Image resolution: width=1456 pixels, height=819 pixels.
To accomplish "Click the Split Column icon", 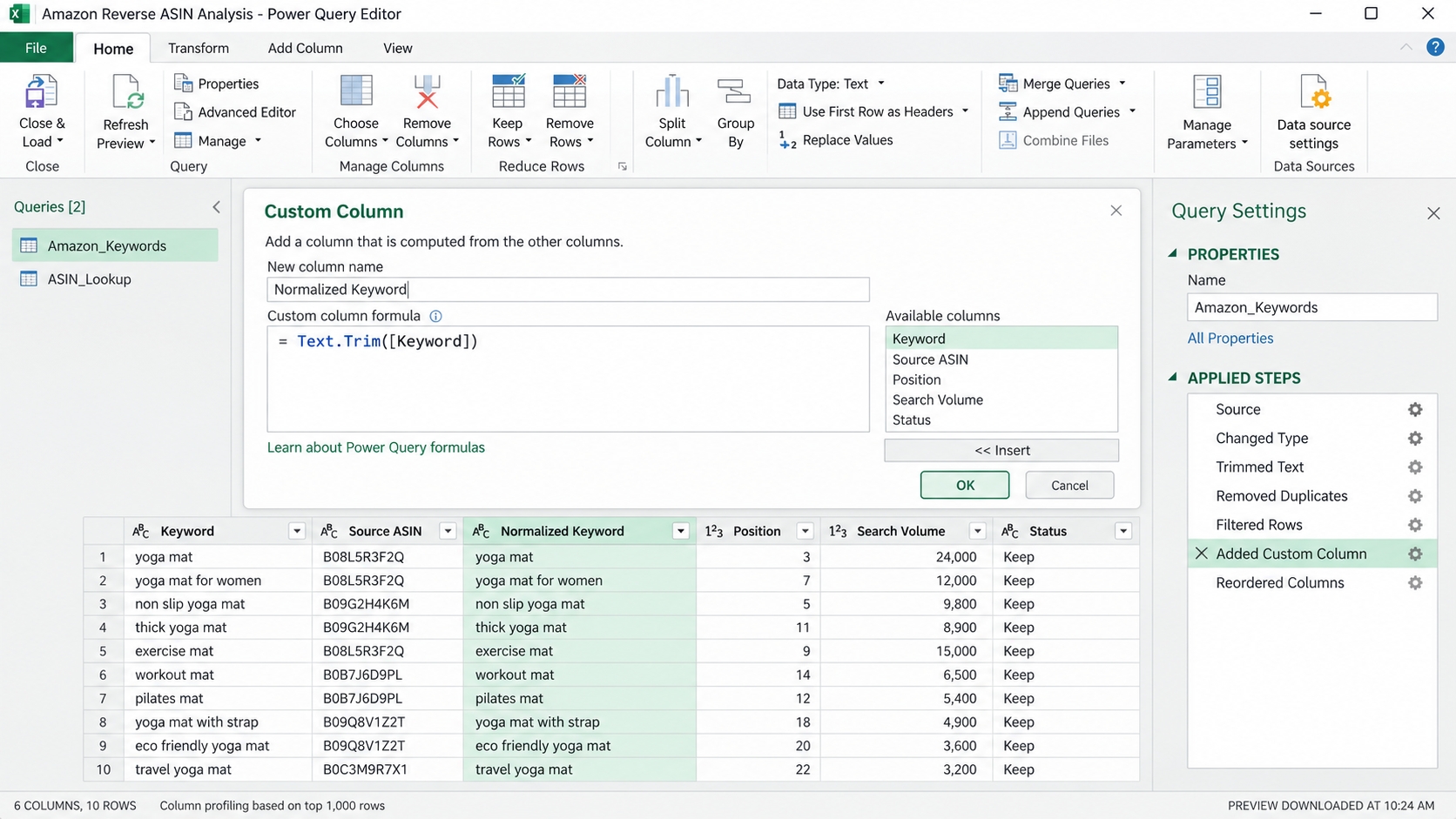I will (x=672, y=91).
